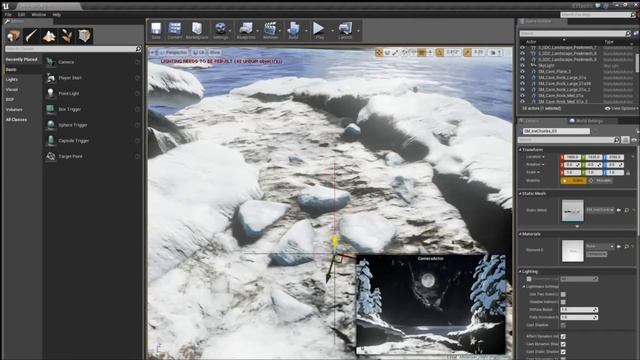Open the Play options dropdown arrow
Screen dimensions: 640x360
point(332,31)
